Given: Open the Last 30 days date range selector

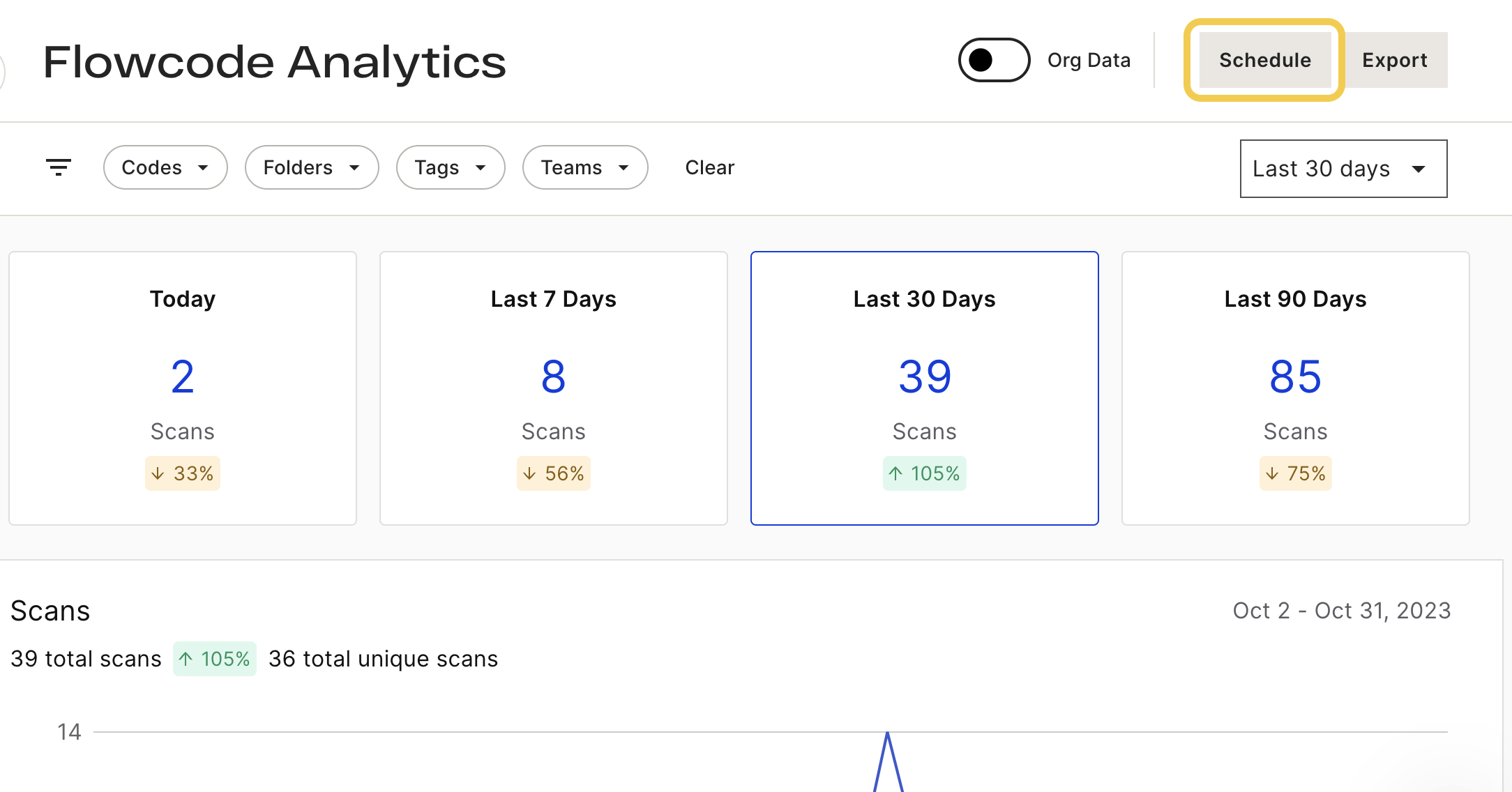Looking at the screenshot, I should click(1343, 169).
